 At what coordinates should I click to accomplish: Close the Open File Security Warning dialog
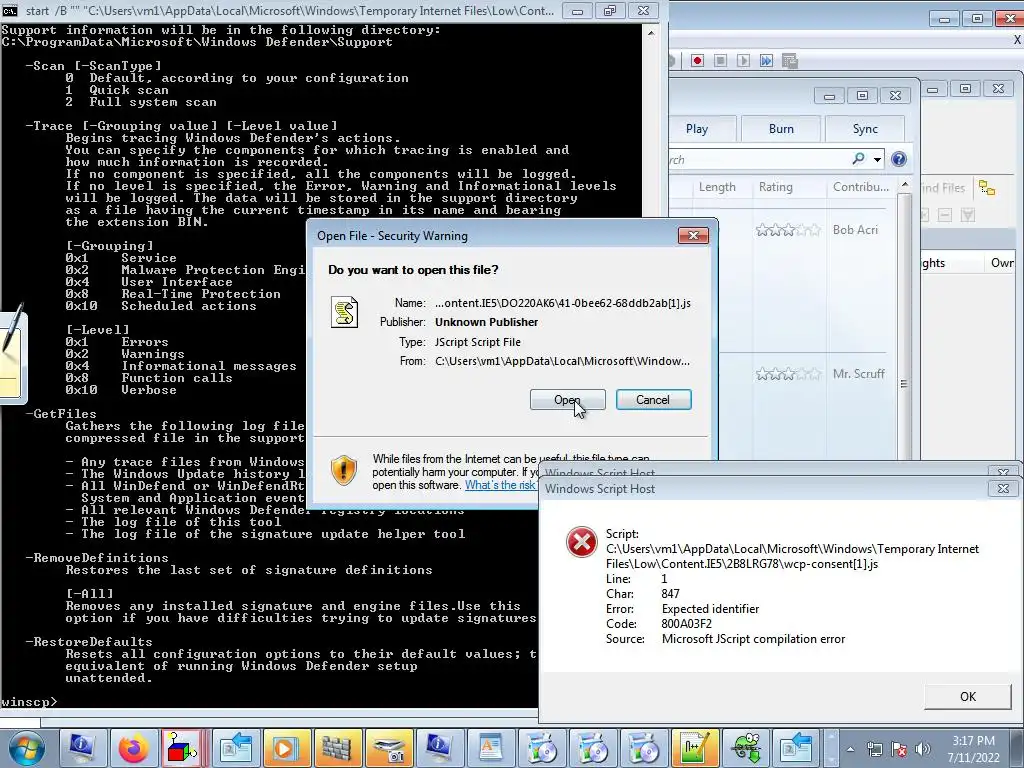click(x=693, y=236)
